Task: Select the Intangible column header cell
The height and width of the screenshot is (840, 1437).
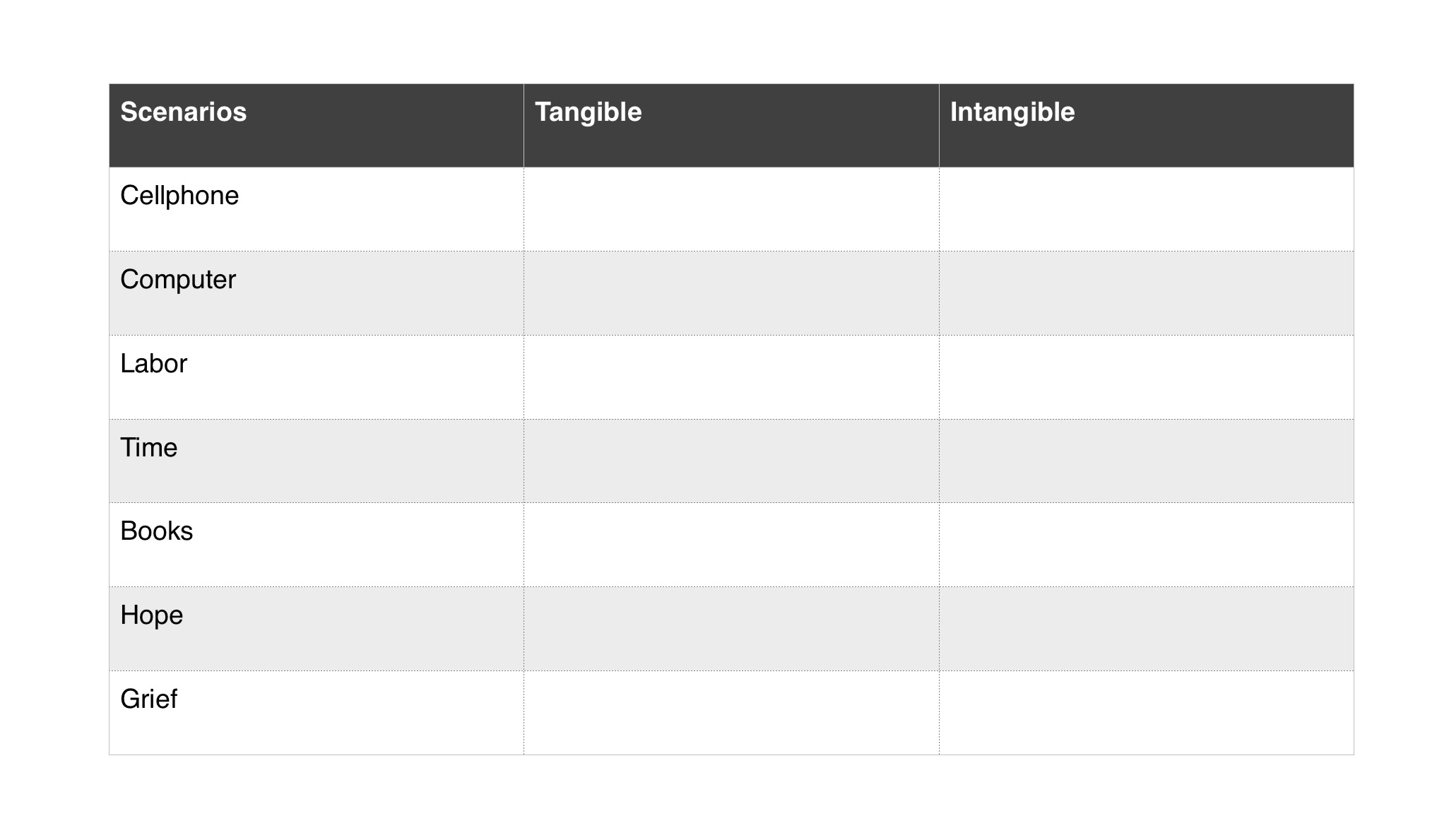Action: 1146,125
